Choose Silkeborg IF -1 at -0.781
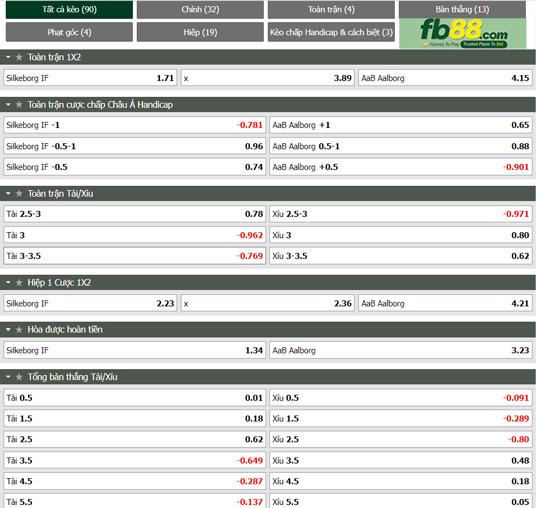 pyautogui.click(x=135, y=125)
